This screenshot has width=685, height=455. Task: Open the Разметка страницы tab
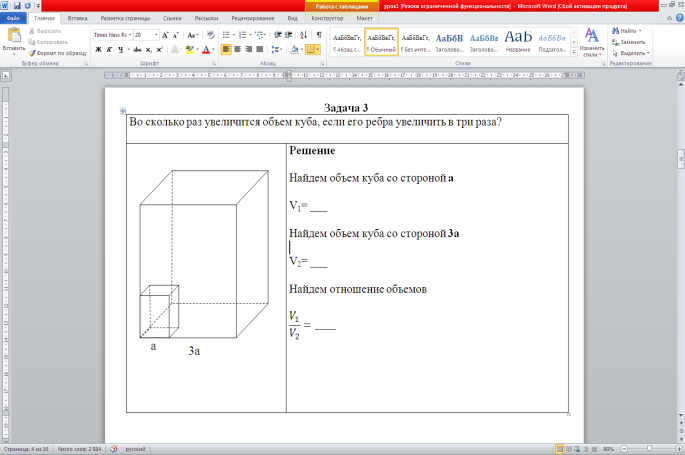coord(125,18)
